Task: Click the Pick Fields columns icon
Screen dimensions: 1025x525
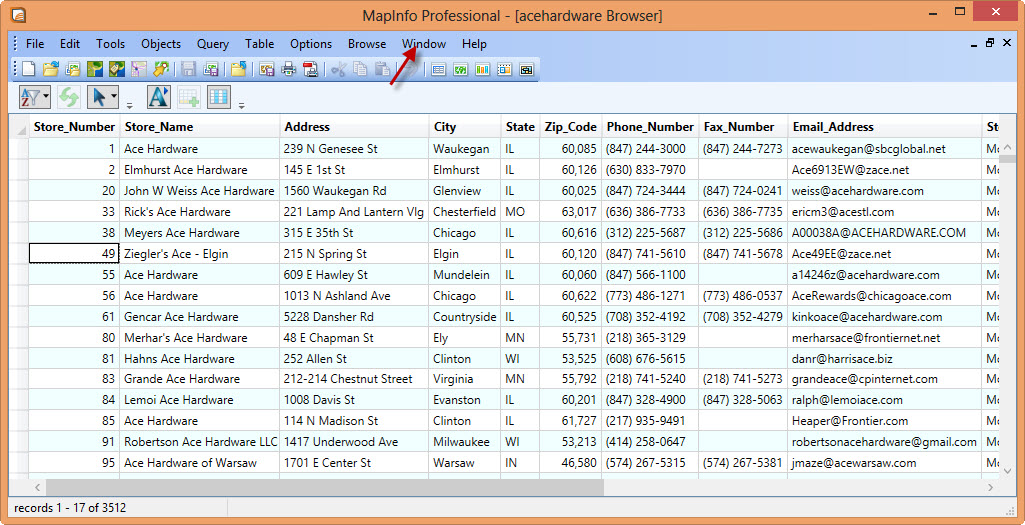Action: coord(219,97)
